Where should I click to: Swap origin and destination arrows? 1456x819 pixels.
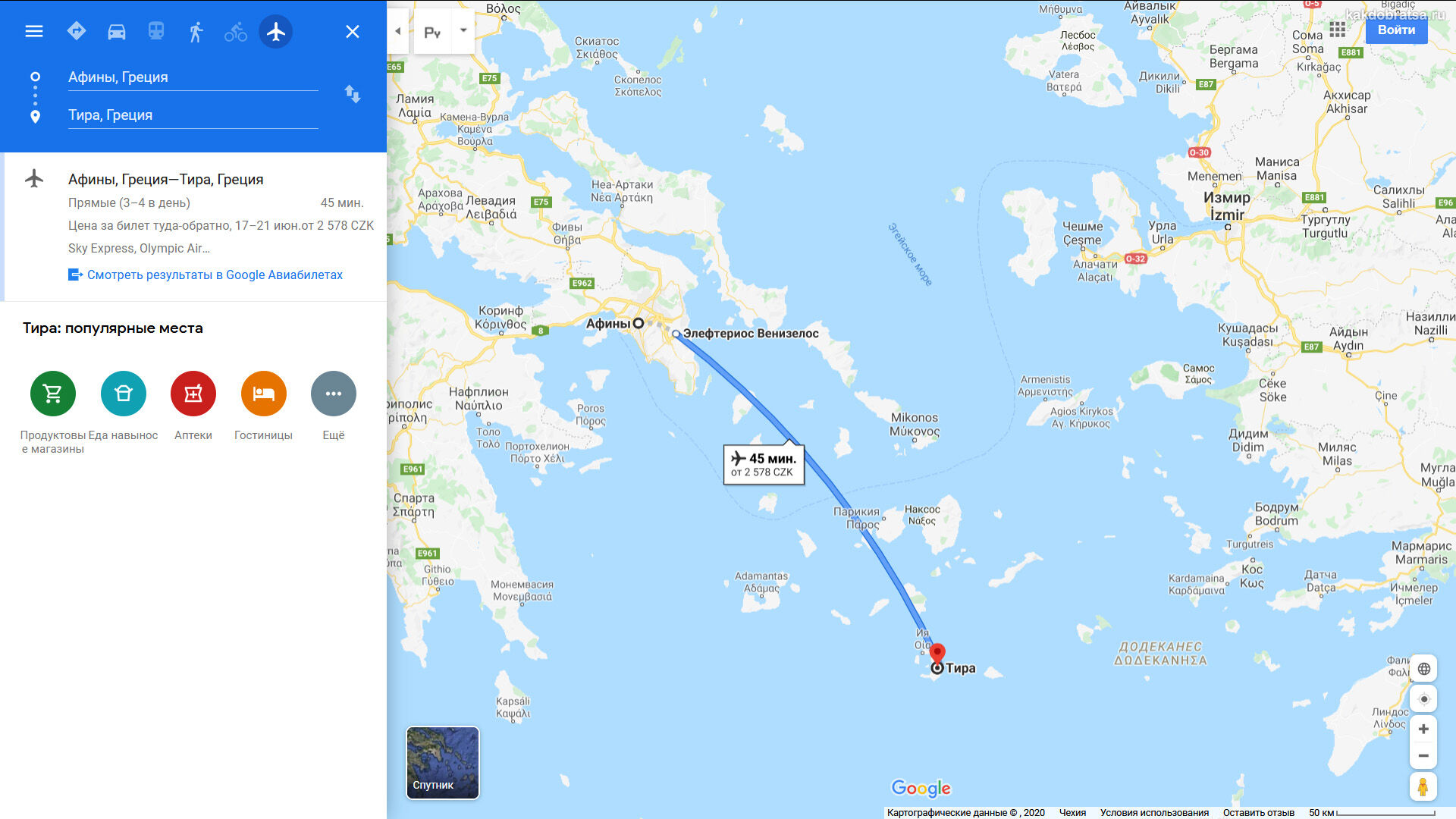[353, 94]
